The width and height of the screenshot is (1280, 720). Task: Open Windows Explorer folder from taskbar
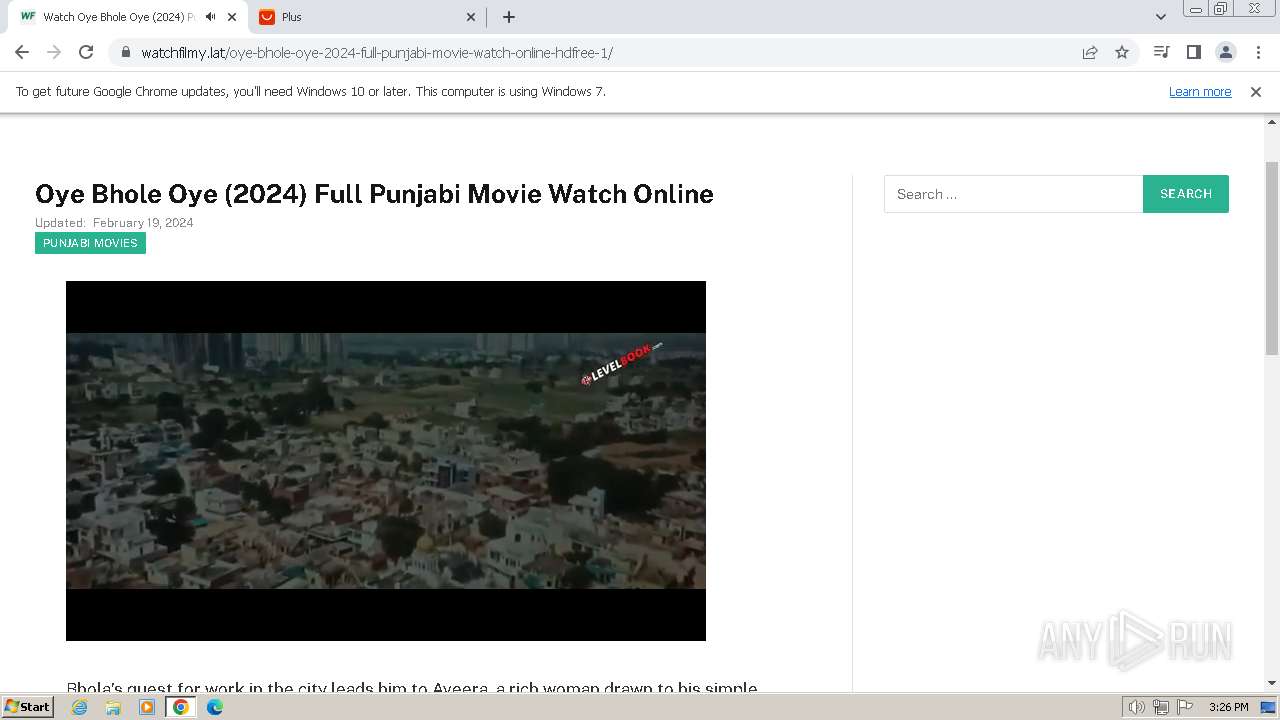pyautogui.click(x=113, y=707)
